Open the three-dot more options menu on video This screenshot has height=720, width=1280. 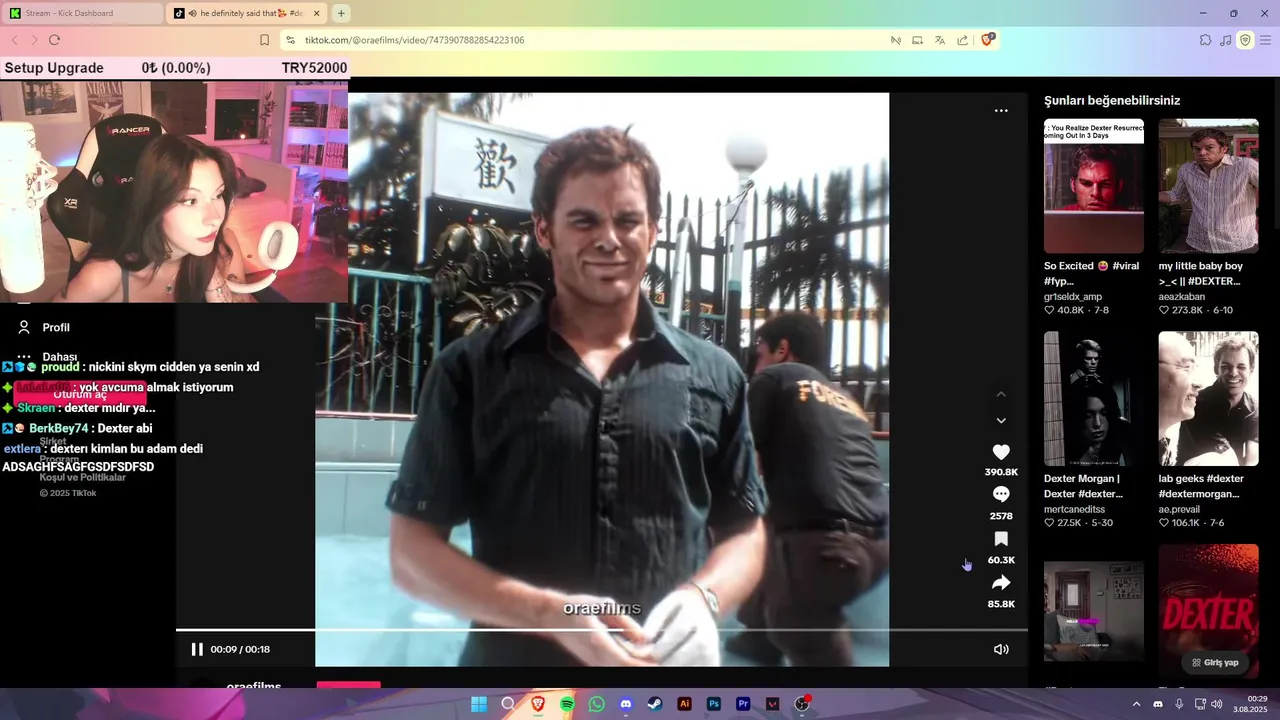coord(1001,111)
